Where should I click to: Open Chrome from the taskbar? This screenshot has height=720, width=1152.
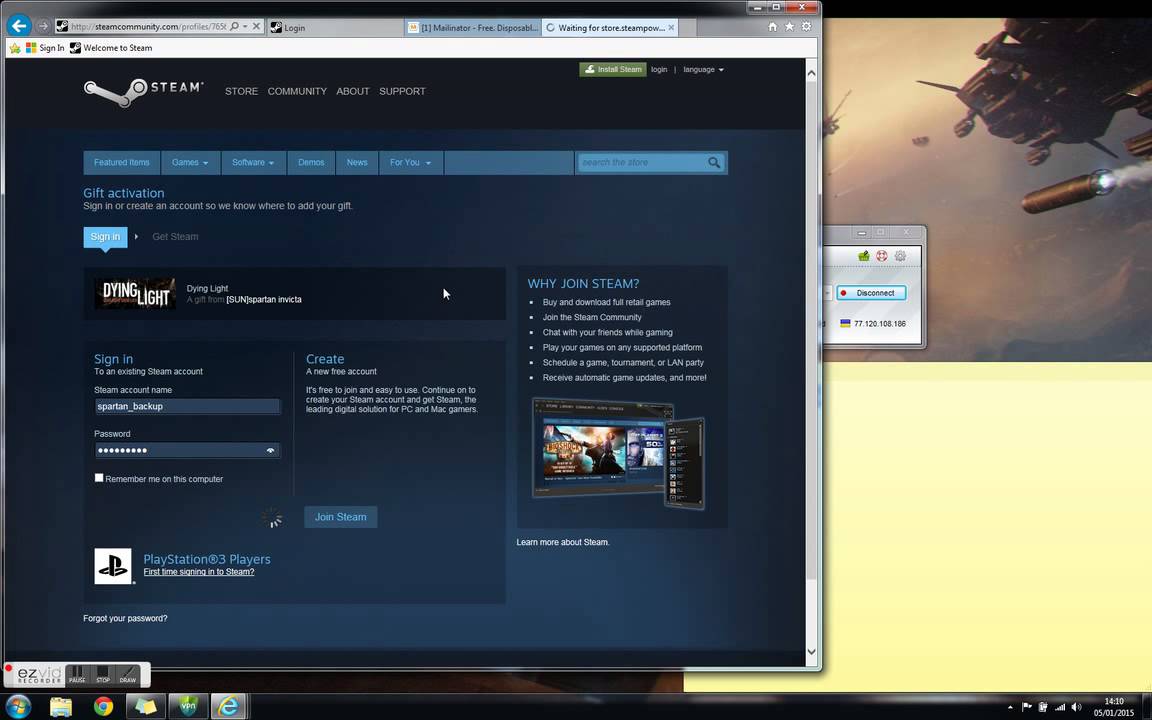(104, 707)
